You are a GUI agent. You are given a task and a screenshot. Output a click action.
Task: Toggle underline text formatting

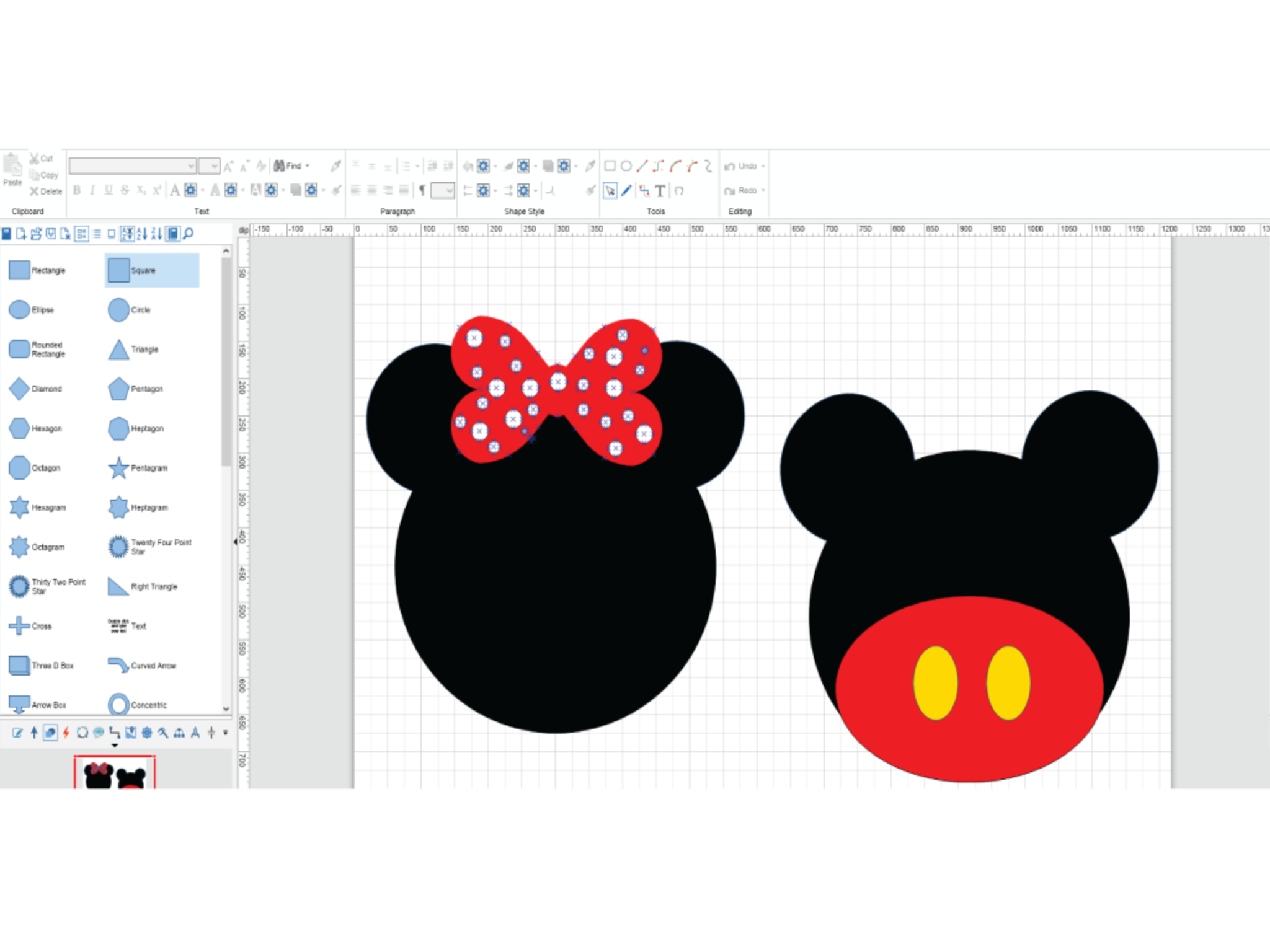(109, 191)
